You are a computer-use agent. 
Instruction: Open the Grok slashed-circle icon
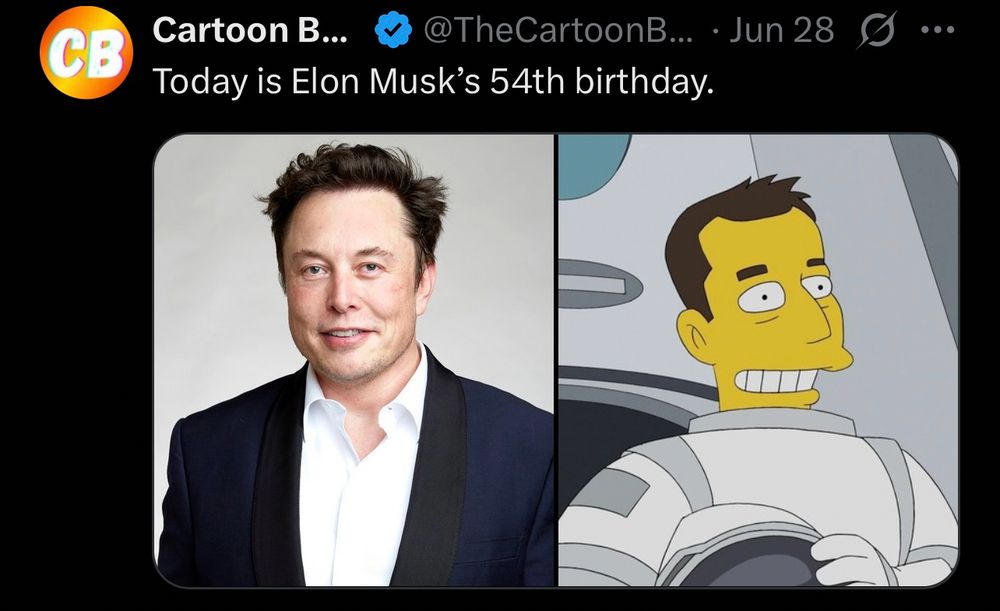(876, 29)
